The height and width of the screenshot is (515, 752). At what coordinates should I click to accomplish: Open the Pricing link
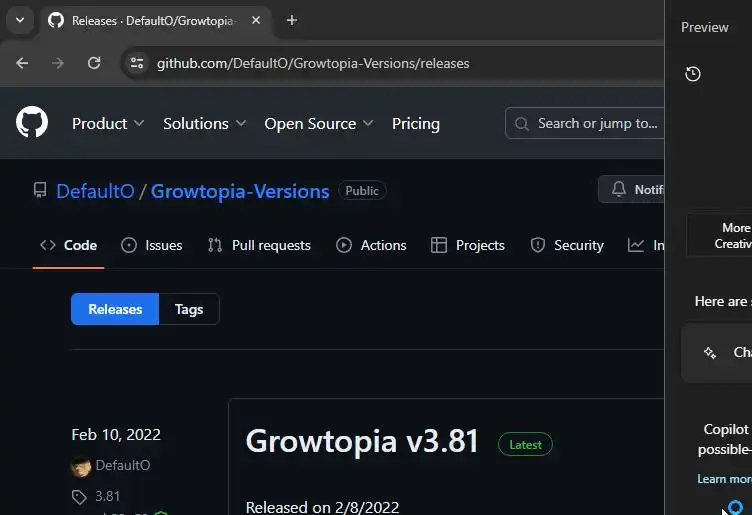(416, 124)
